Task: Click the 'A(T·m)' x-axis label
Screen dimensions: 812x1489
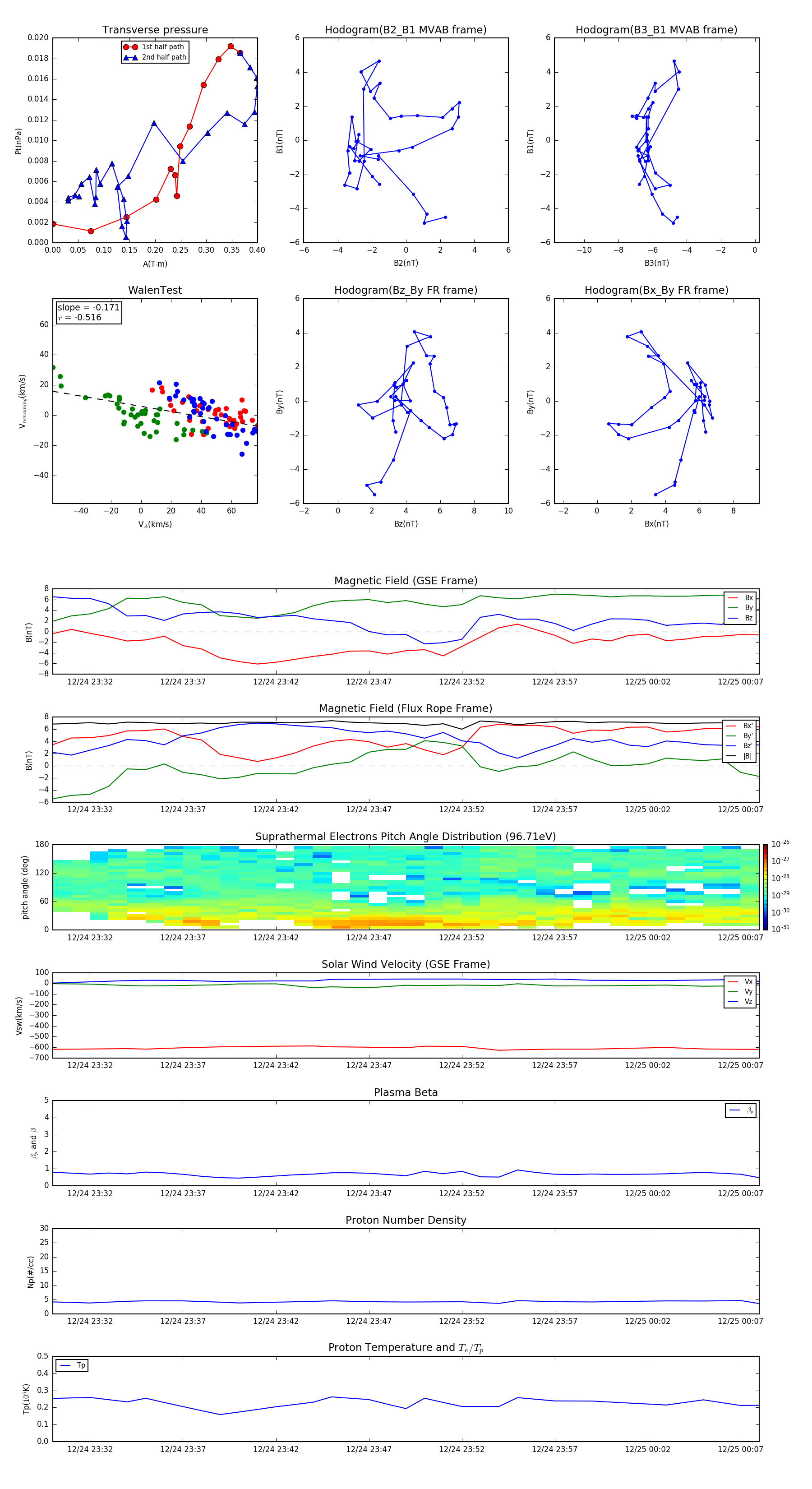Action: point(155,264)
